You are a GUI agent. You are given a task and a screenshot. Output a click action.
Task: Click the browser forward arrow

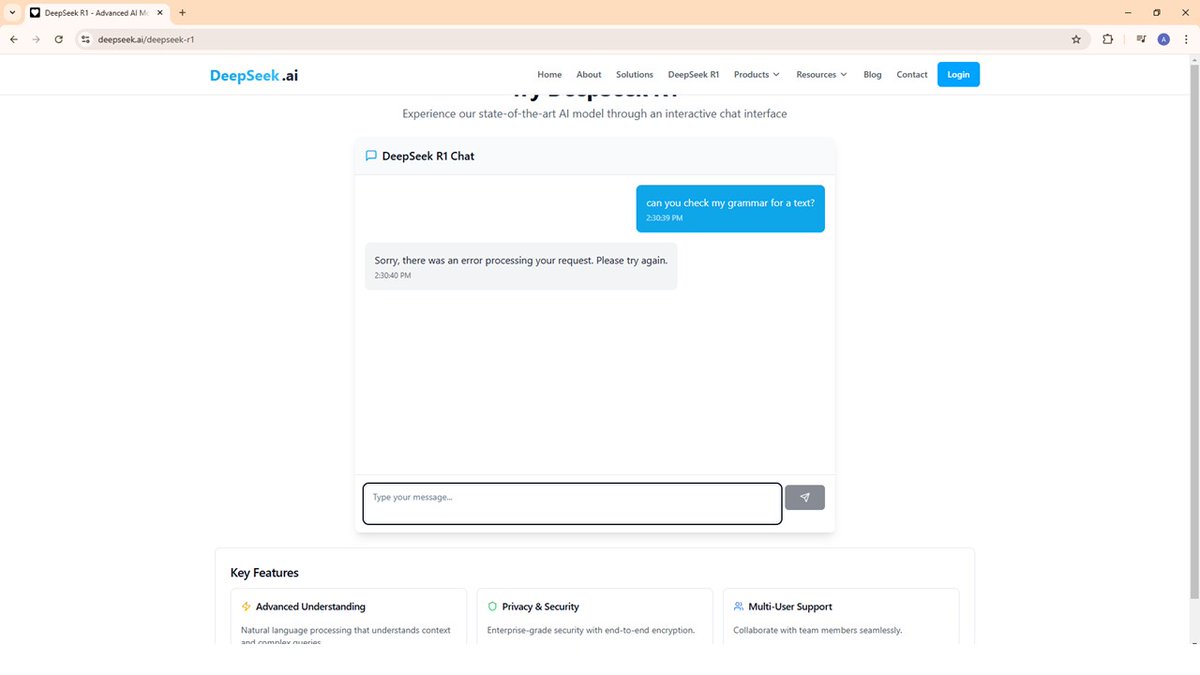(x=36, y=39)
